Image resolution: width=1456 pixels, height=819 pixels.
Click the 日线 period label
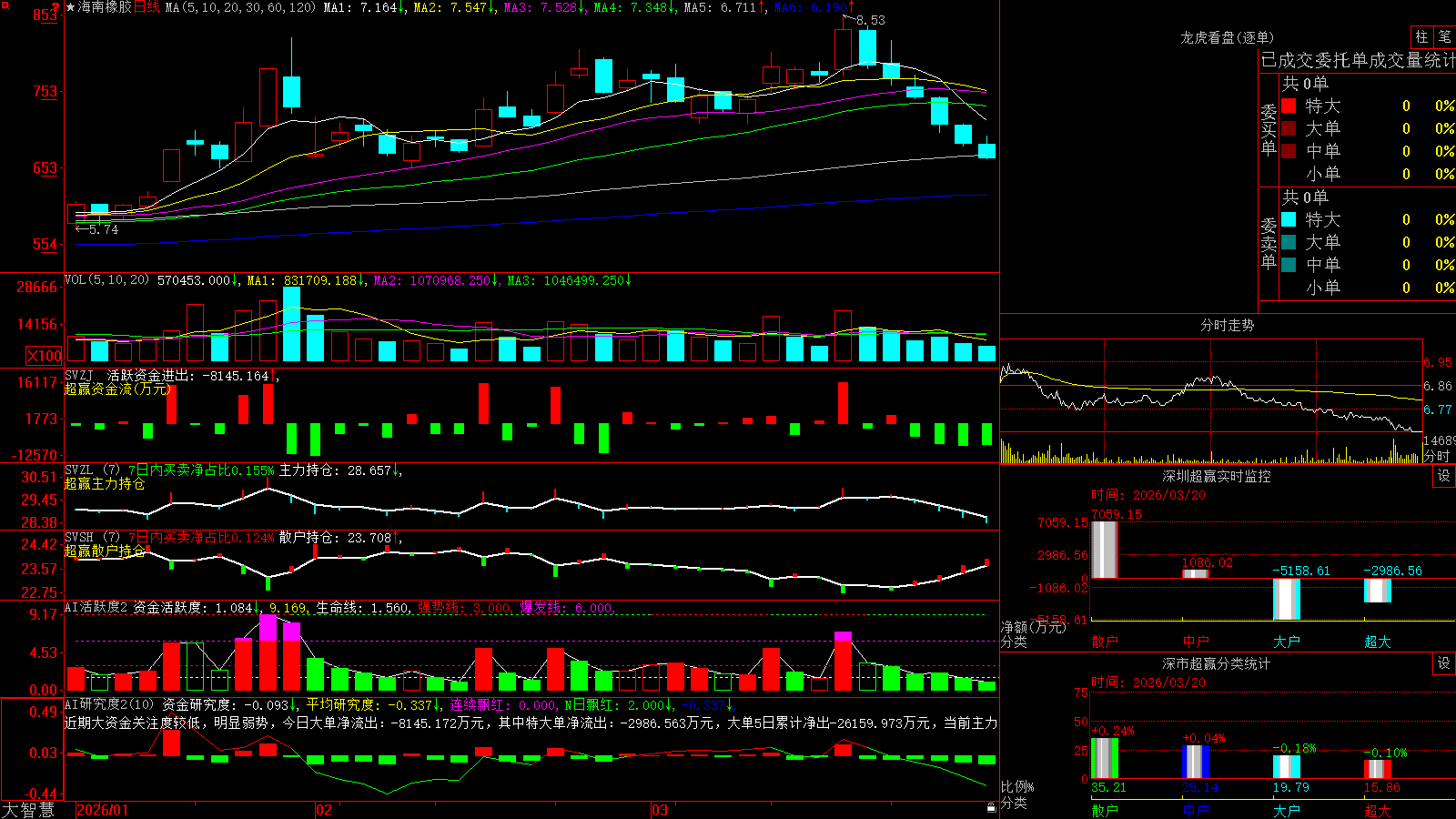(147, 7)
